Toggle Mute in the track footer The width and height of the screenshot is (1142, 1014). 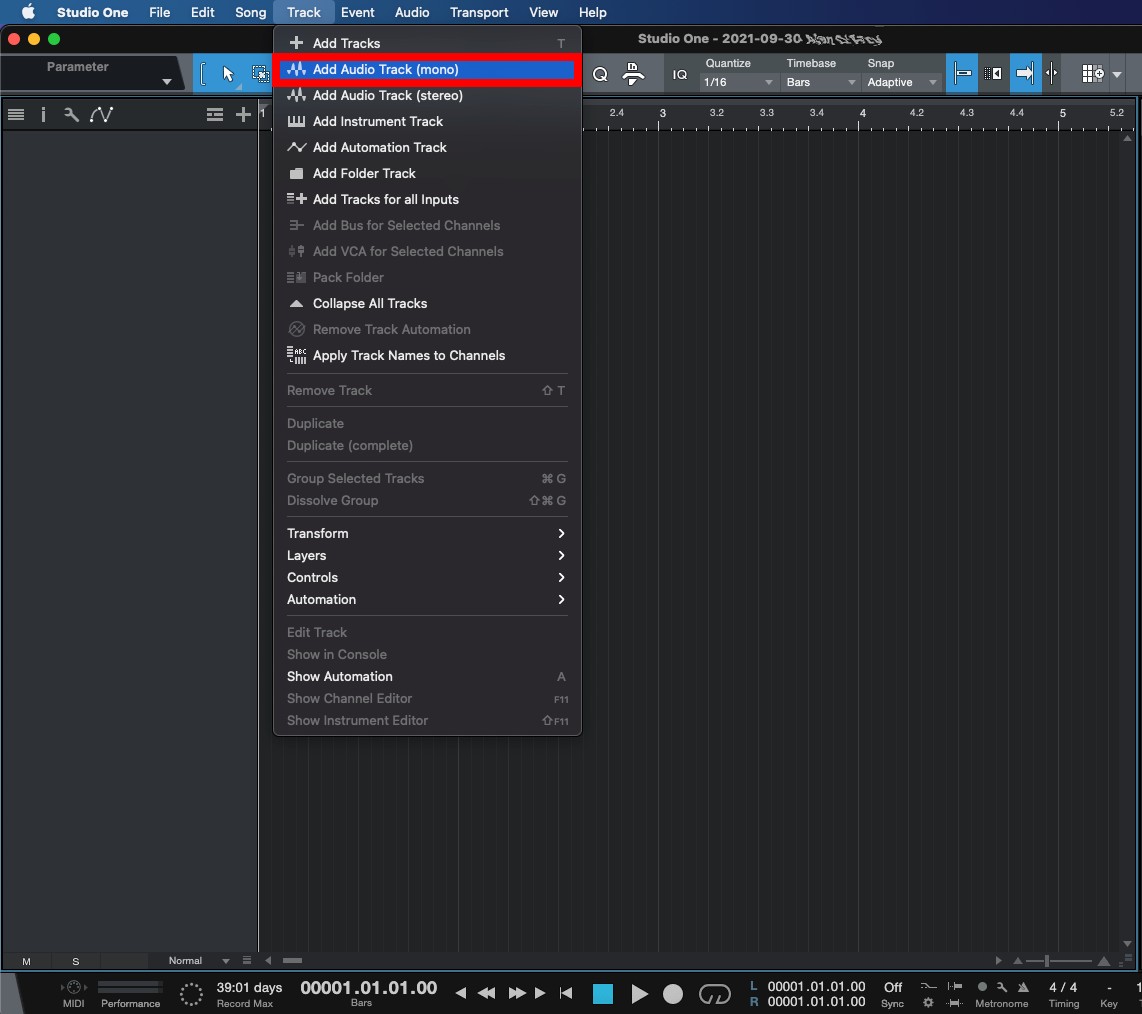pos(27,961)
